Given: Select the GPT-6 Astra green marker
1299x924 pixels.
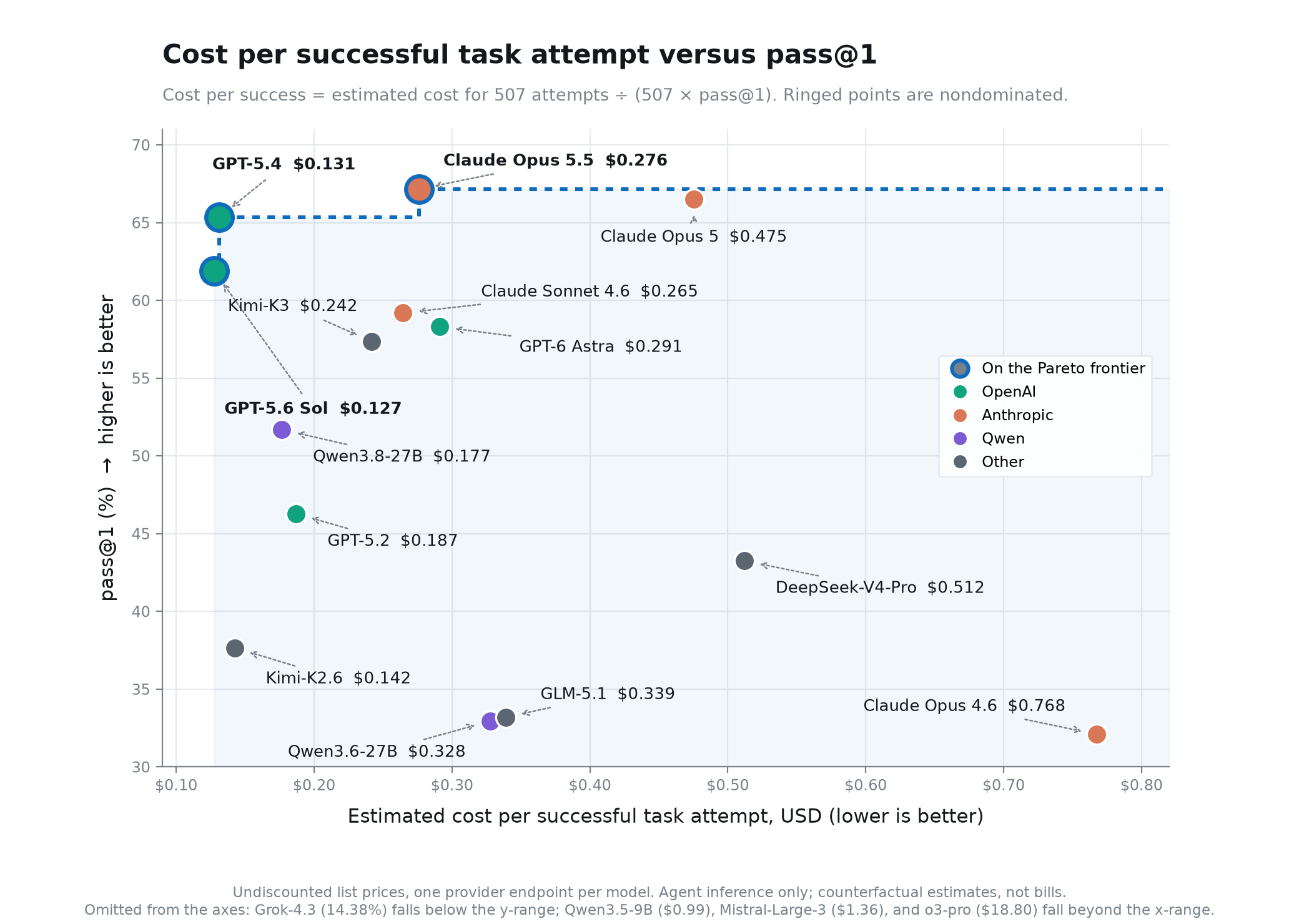Looking at the screenshot, I should point(440,327).
